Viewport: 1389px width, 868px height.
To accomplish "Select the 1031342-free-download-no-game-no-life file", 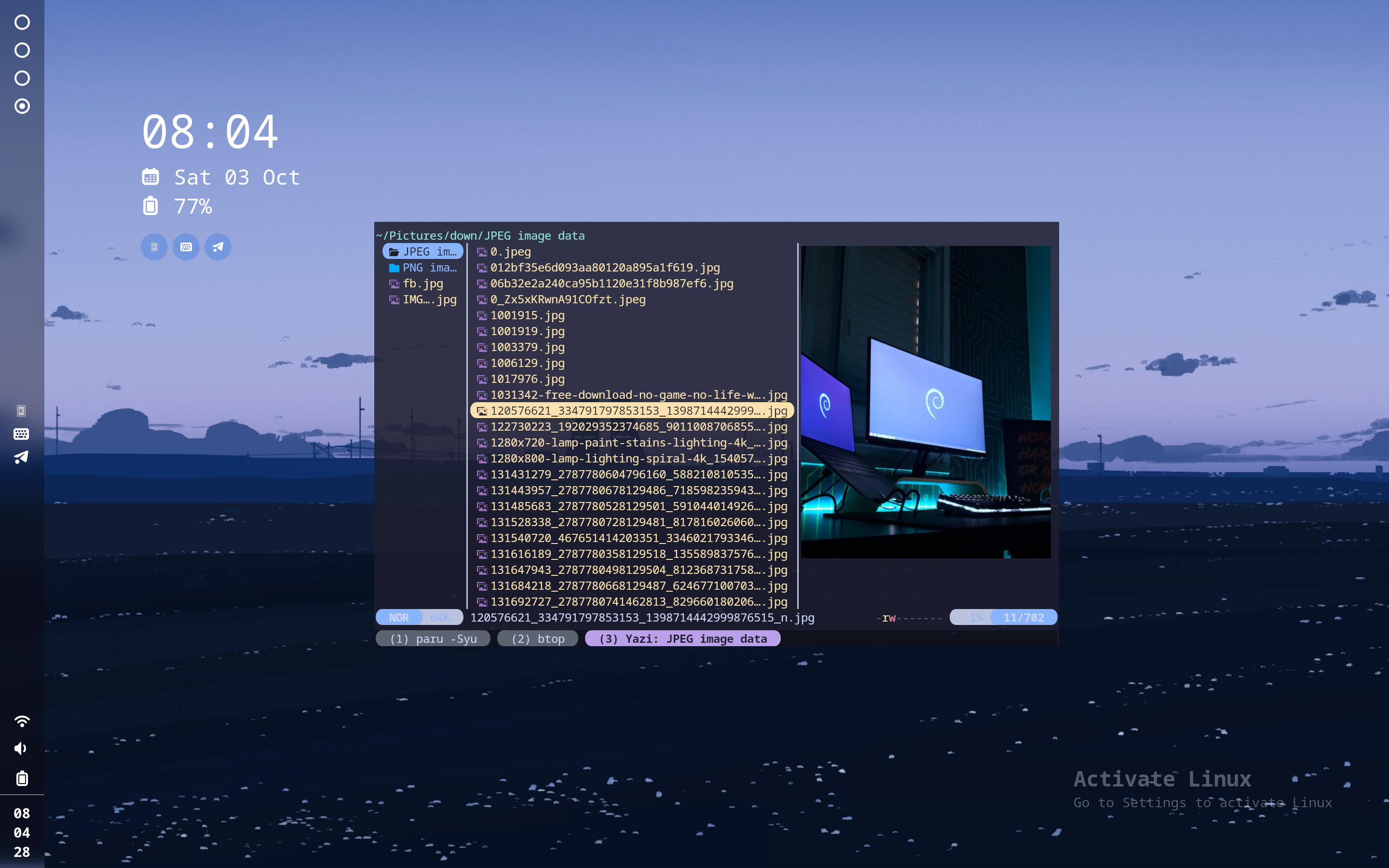I will click(631, 395).
